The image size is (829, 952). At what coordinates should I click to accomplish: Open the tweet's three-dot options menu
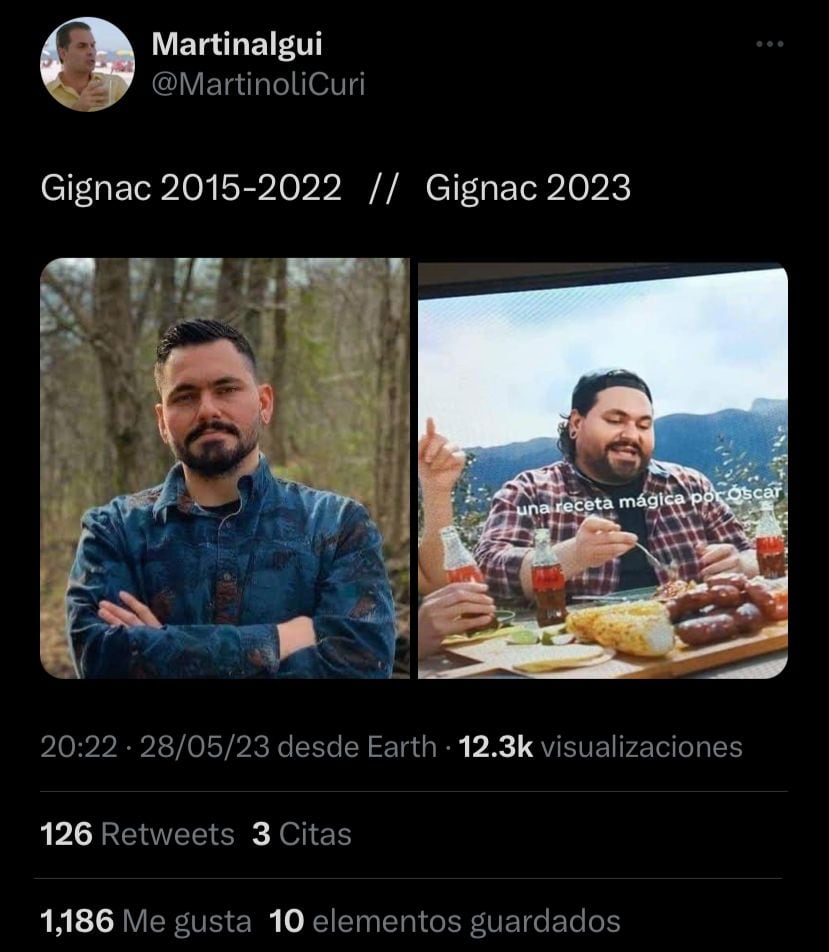coord(770,42)
